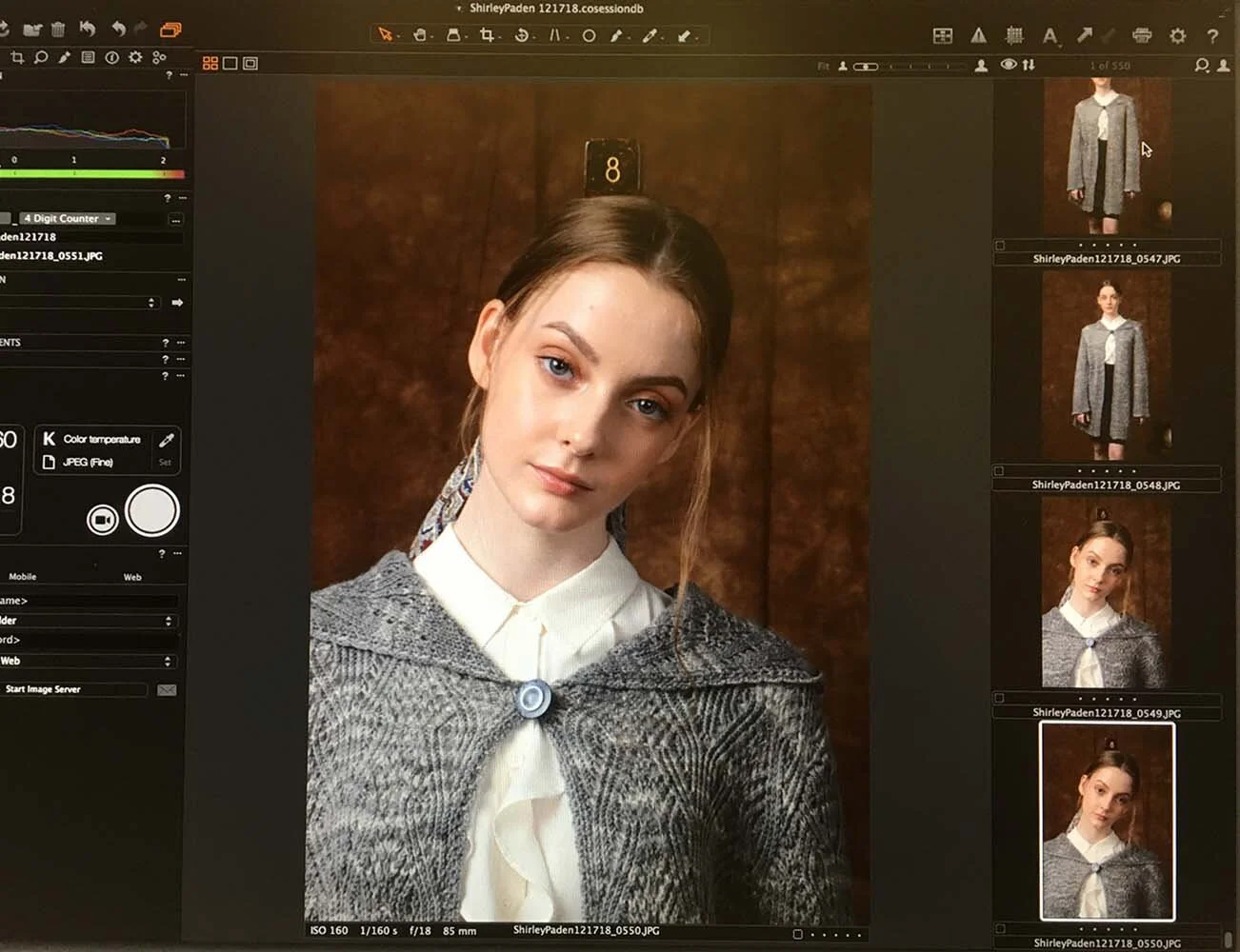
Task: Open browser search magnifier icon
Action: pyautogui.click(x=1202, y=65)
